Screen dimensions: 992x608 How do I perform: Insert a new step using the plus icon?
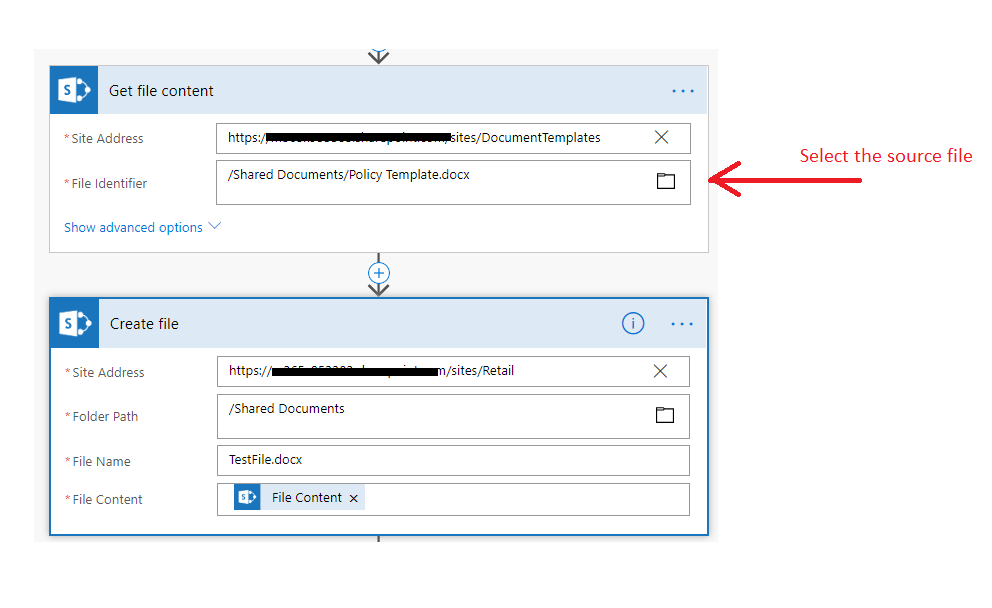[378, 272]
